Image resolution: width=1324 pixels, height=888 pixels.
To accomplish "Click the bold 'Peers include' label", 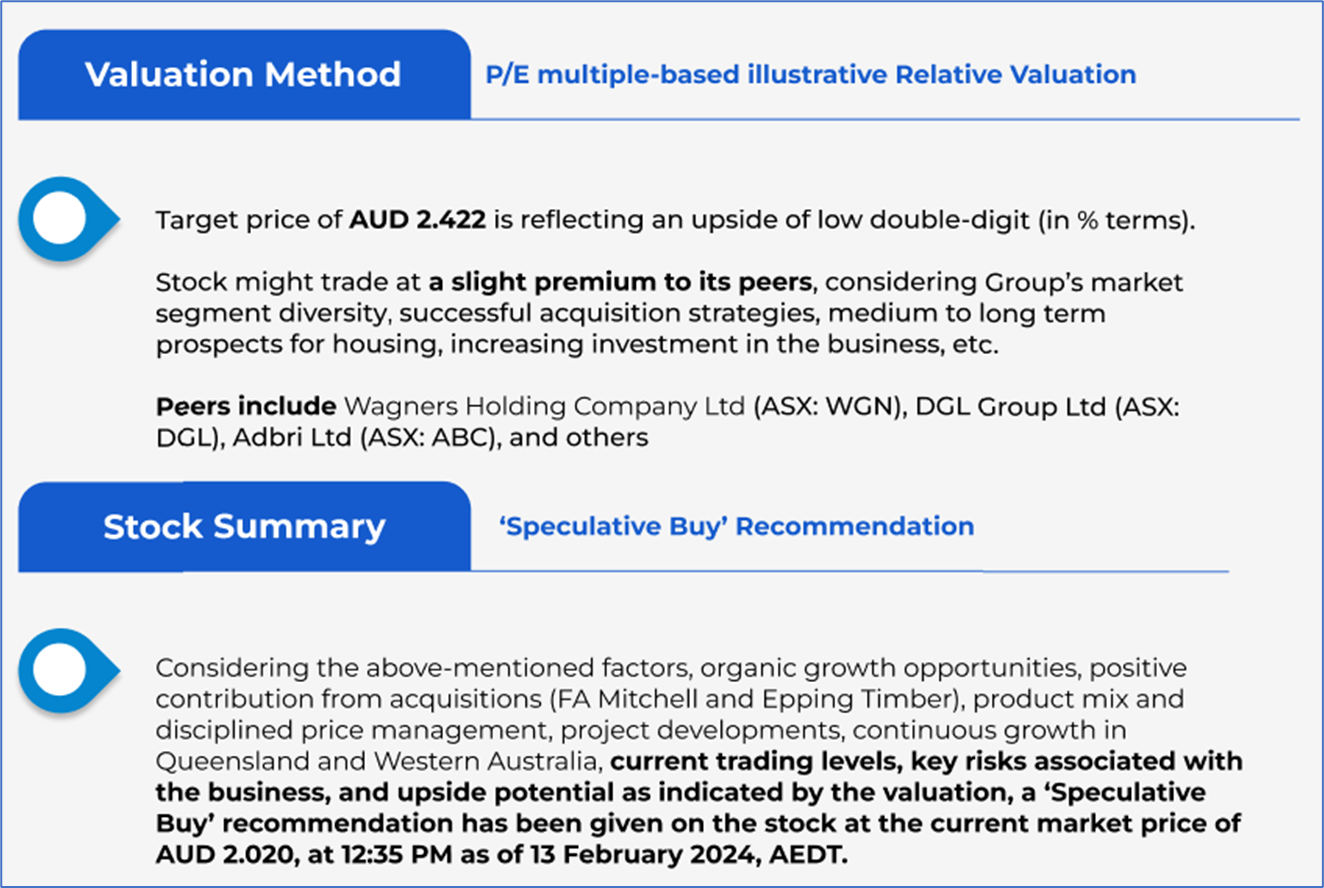I will (x=246, y=407).
